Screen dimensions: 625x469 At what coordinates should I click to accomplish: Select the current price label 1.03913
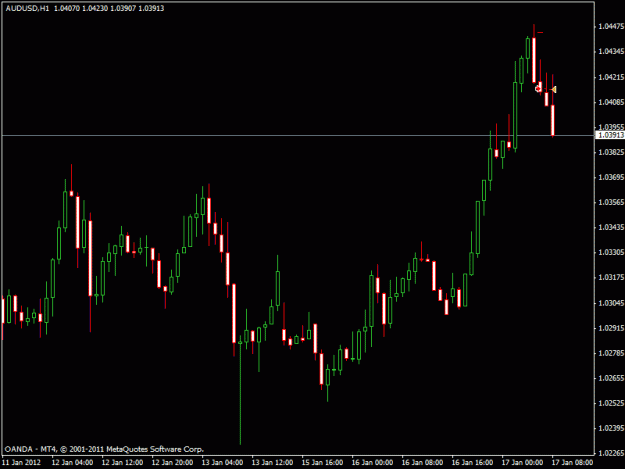pos(610,135)
